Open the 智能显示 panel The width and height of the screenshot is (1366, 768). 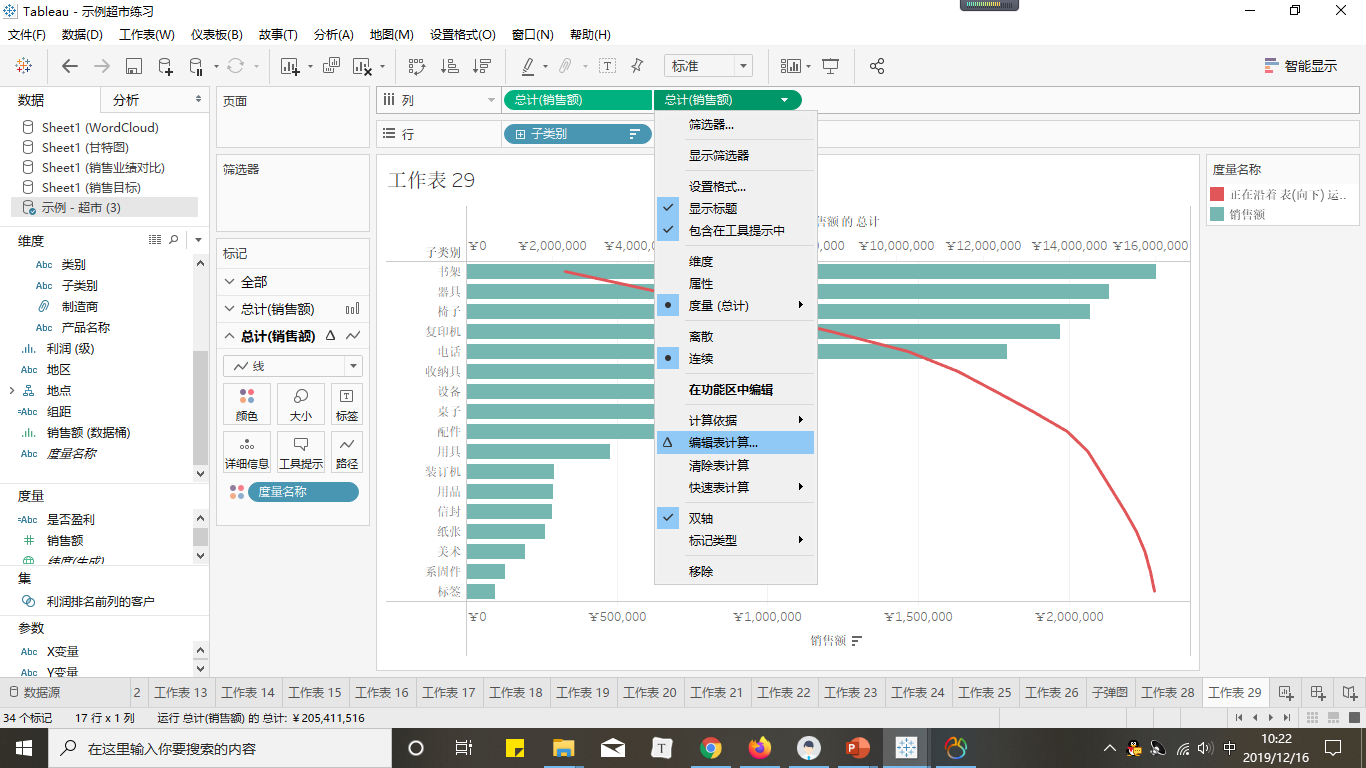(x=1301, y=66)
